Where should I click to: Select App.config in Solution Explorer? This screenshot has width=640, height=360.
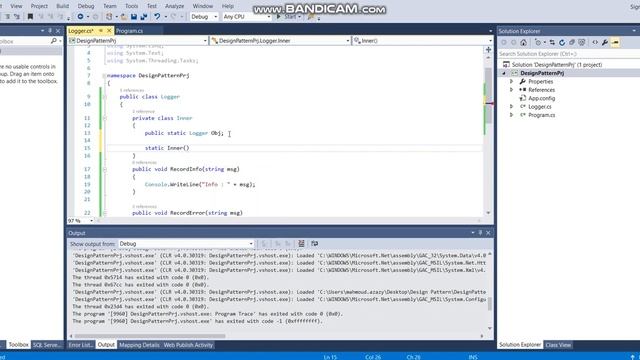[541, 98]
